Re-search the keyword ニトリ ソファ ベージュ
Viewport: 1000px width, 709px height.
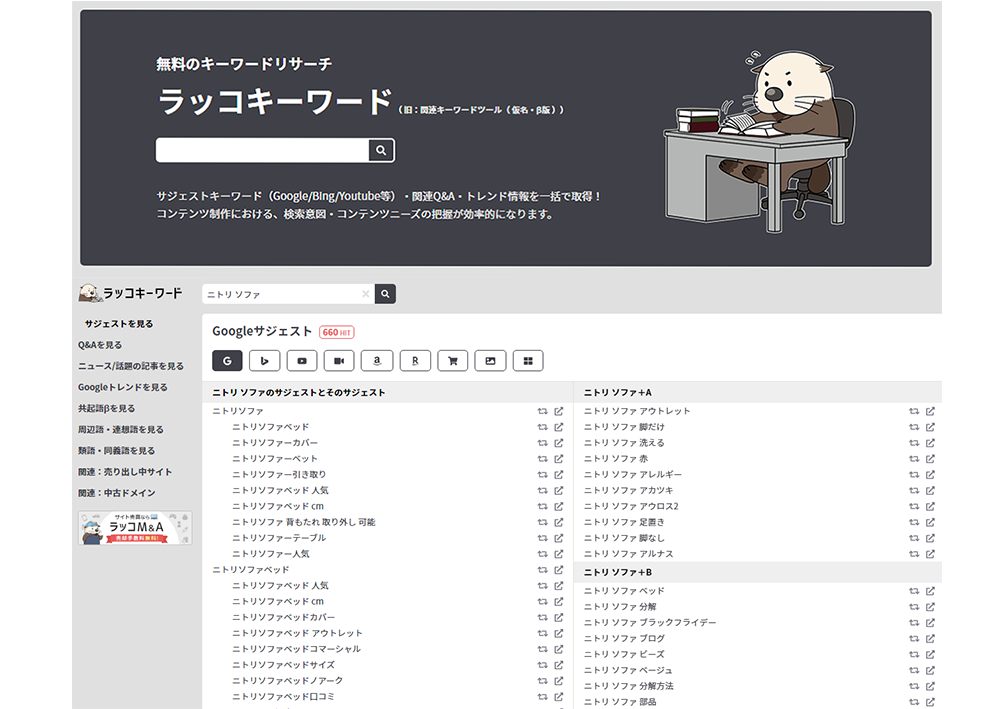coord(914,670)
